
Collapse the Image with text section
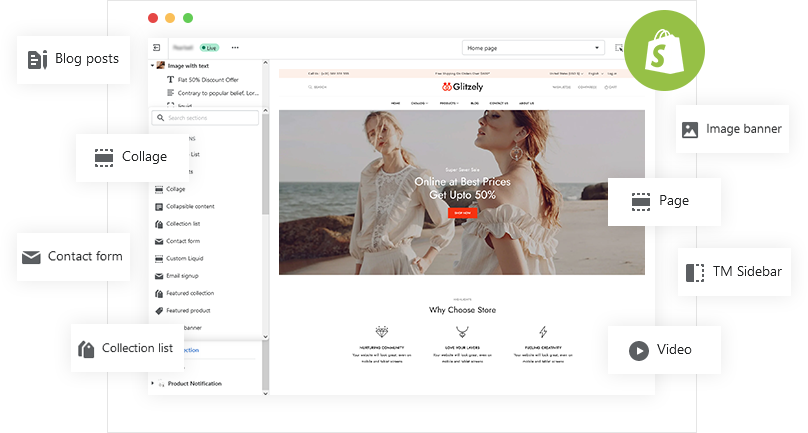[152, 66]
